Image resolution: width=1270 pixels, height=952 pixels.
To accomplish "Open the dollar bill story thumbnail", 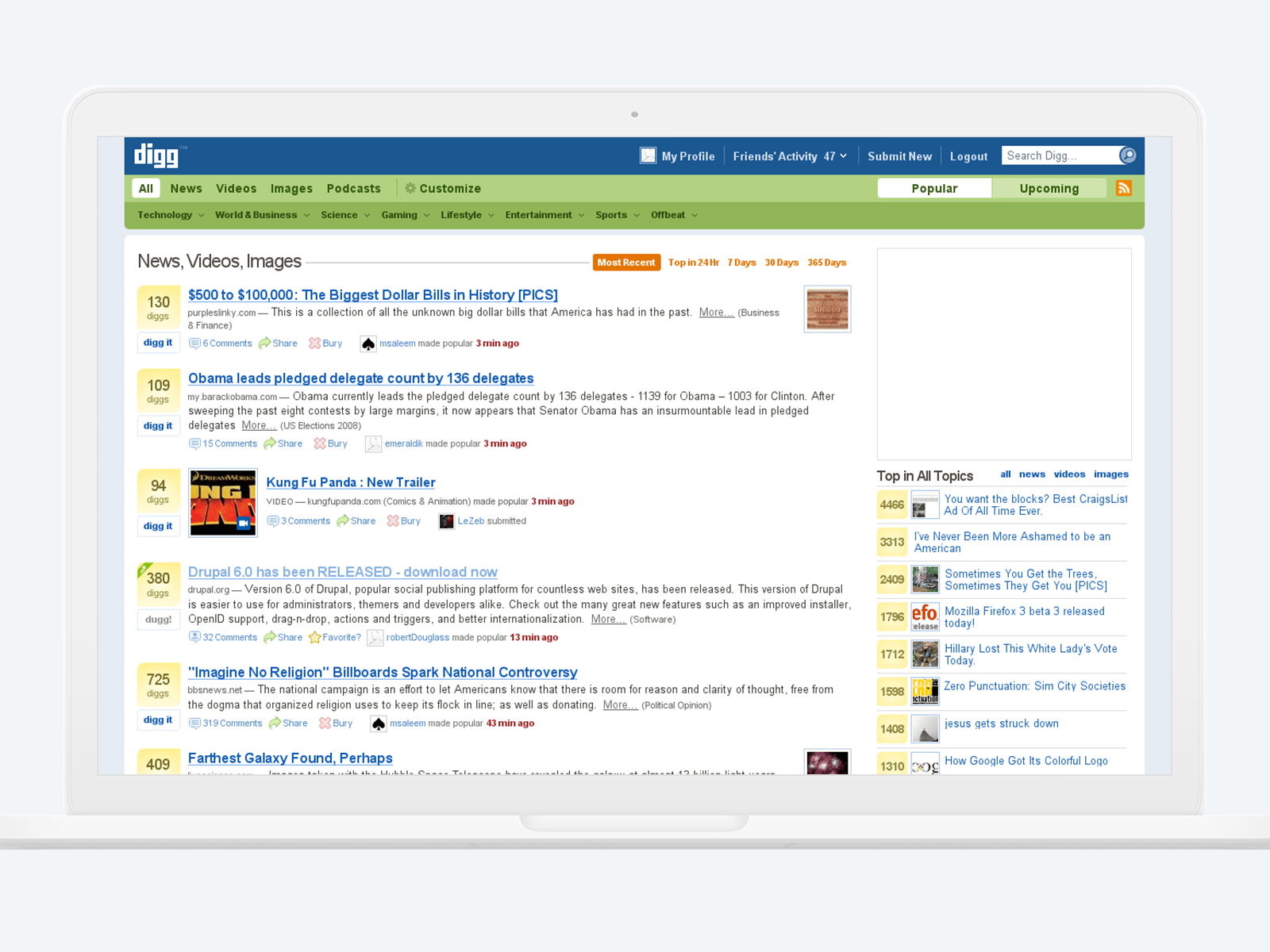I will click(827, 309).
